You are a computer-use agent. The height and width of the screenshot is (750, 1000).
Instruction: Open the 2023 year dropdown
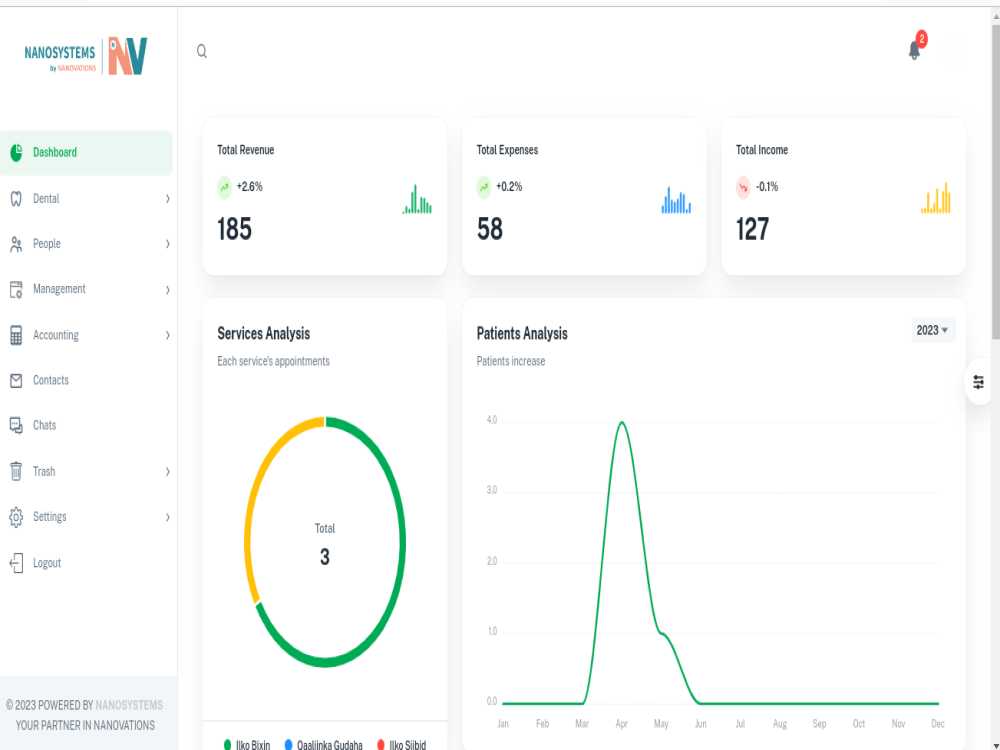pyautogui.click(x=932, y=330)
